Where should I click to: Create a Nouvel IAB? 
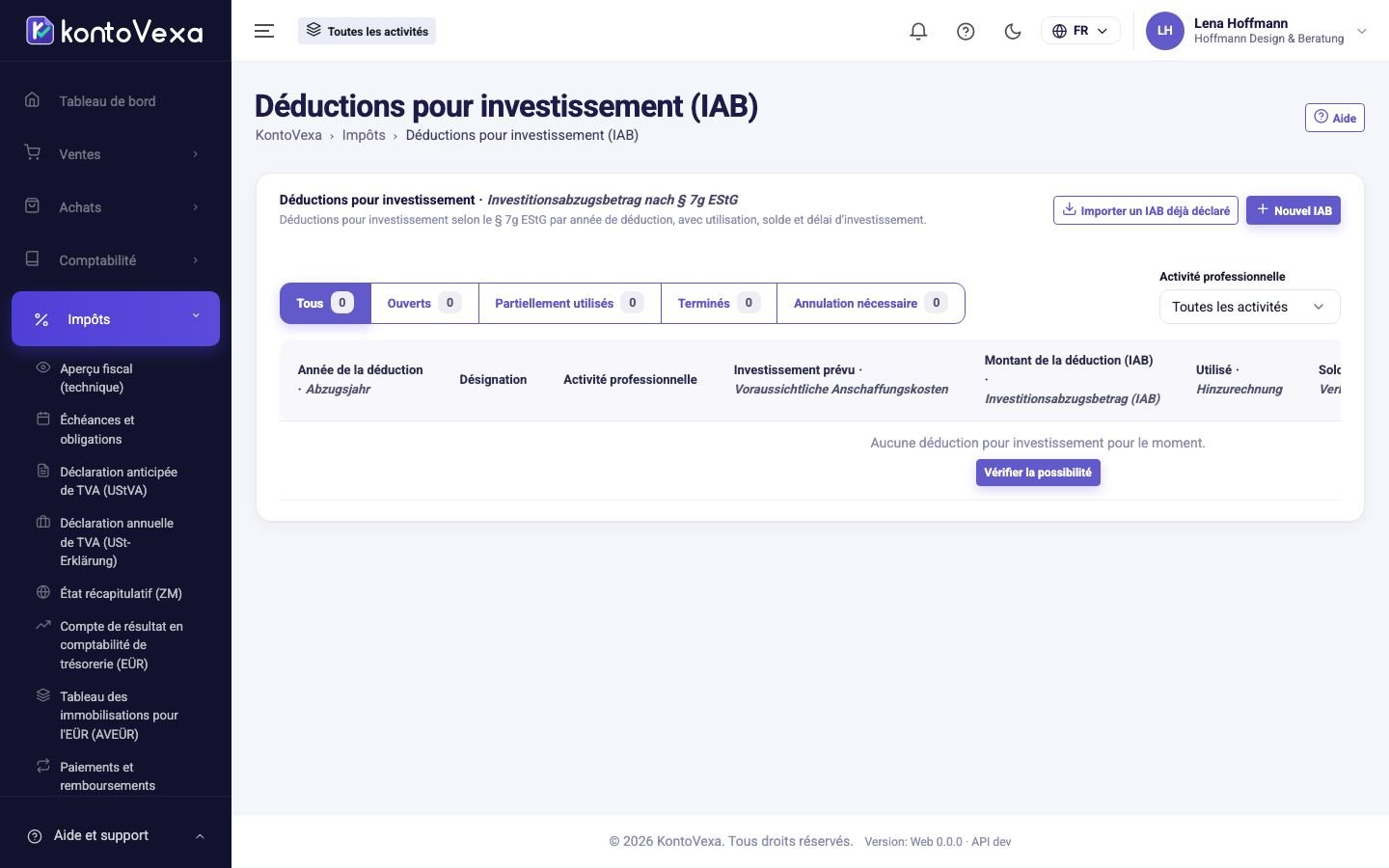[x=1293, y=210]
